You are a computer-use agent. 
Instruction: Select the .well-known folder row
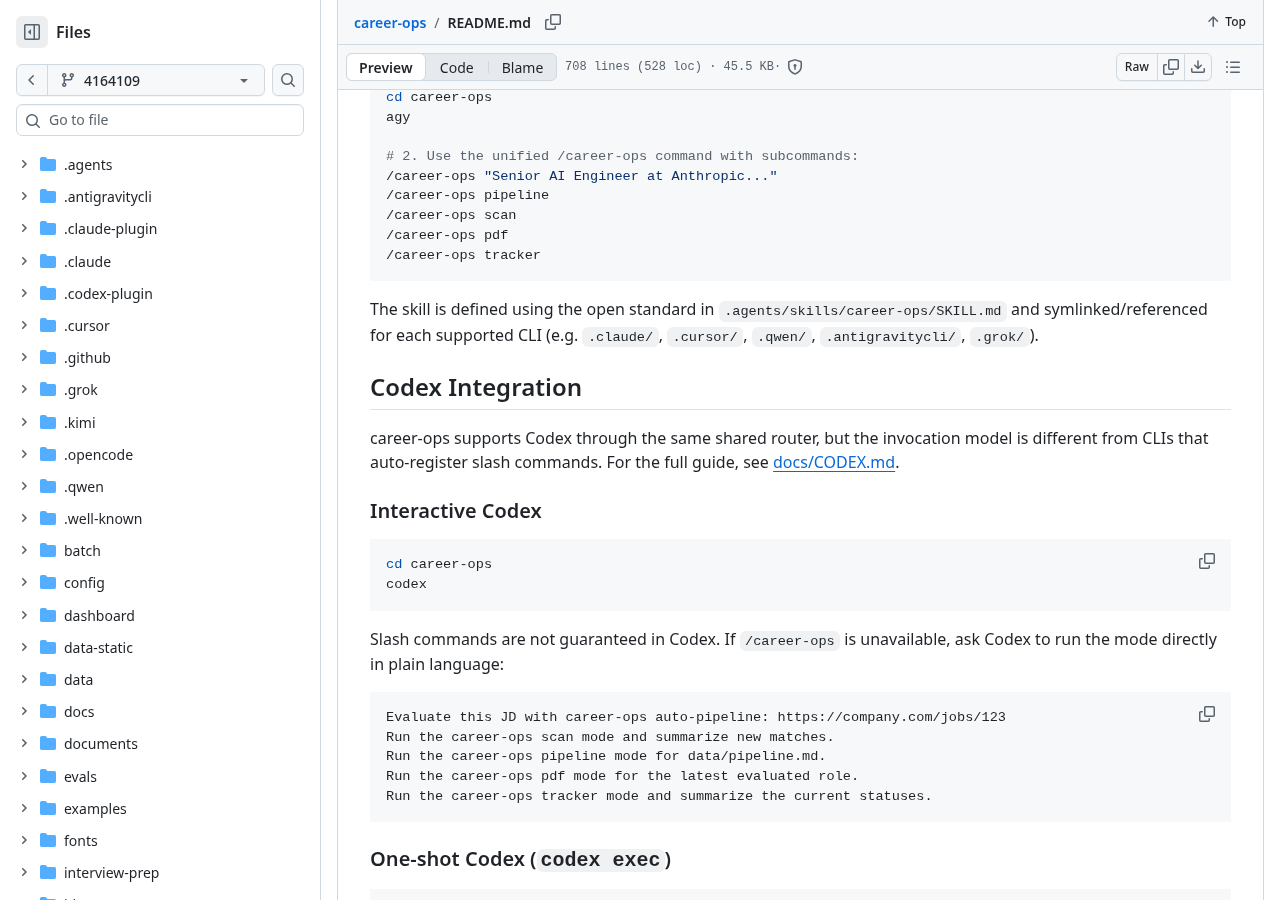(160, 518)
